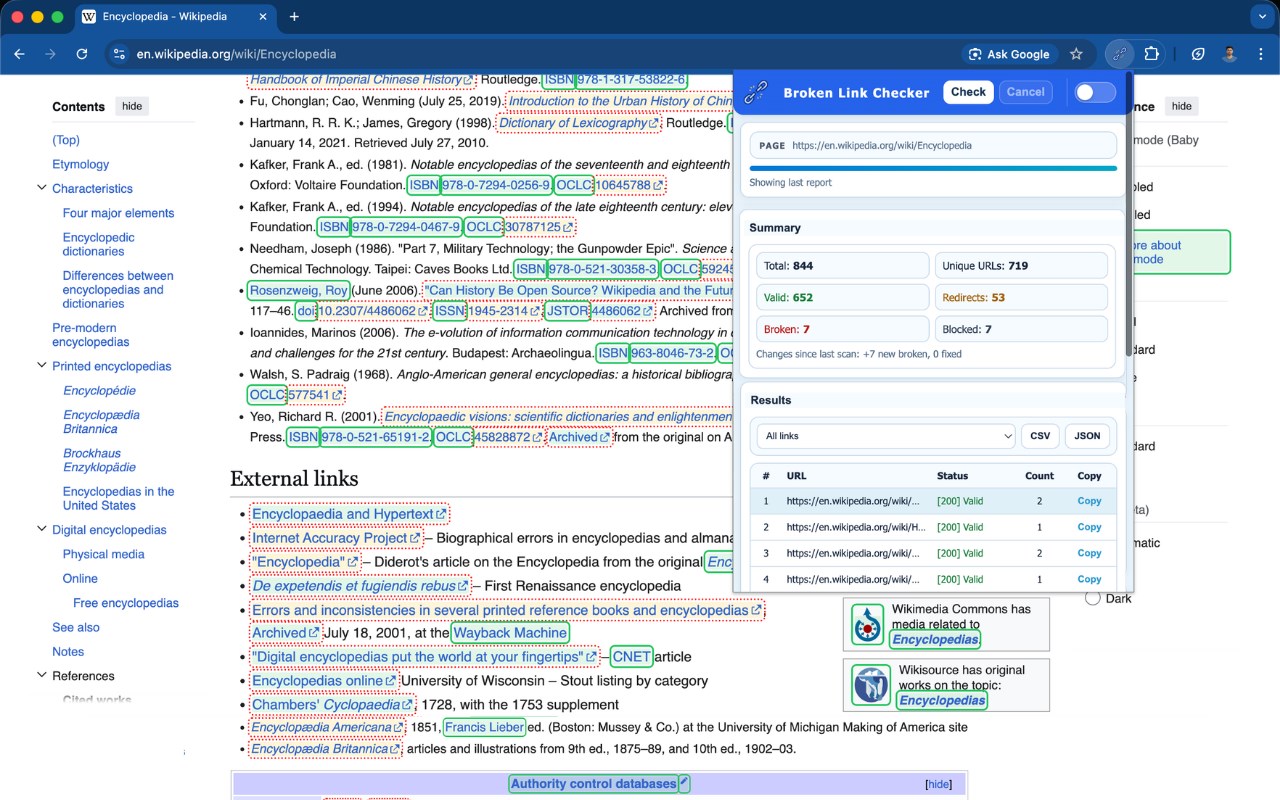Reload the page with the refresh icon
The image size is (1280, 800).
(x=82, y=54)
